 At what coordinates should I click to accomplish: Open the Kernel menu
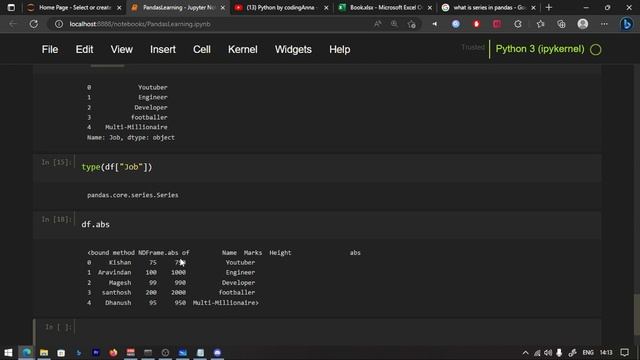click(x=243, y=49)
